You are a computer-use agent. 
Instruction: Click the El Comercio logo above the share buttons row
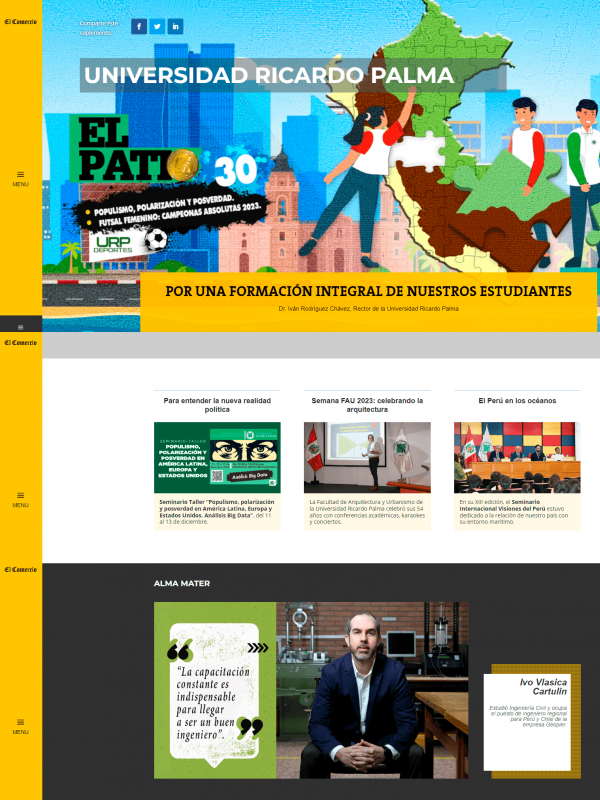[x=20, y=21]
